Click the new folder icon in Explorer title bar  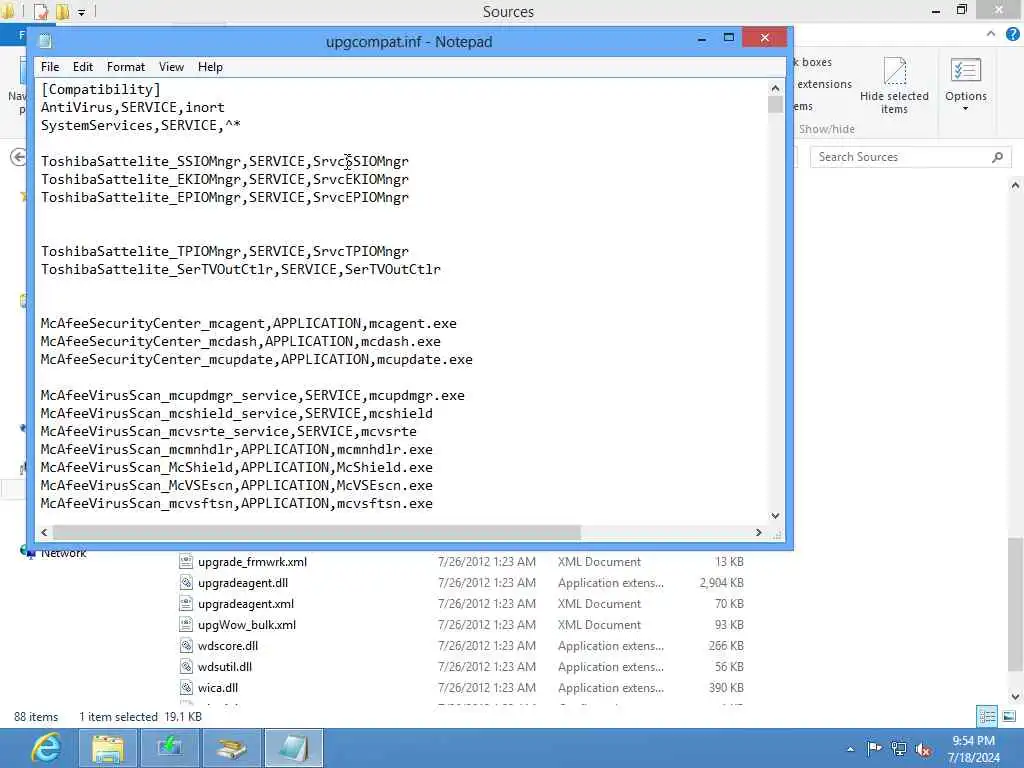tap(63, 12)
